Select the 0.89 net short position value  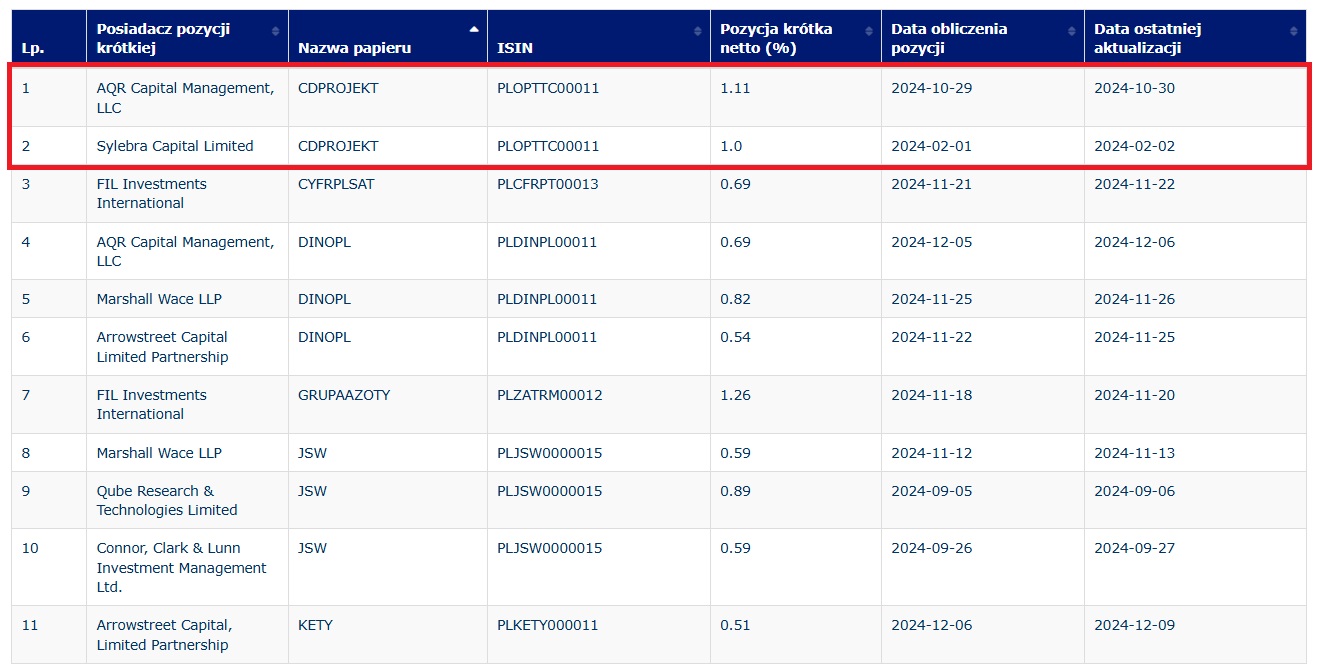coord(735,491)
